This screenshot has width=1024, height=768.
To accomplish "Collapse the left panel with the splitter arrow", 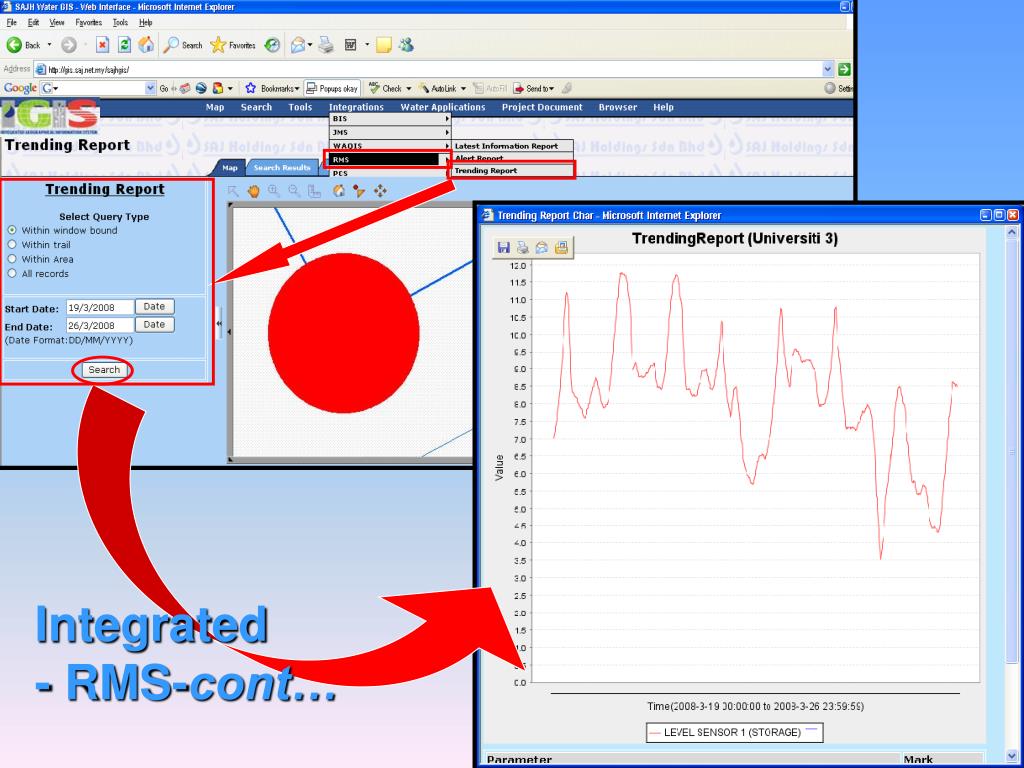I will coord(219,323).
